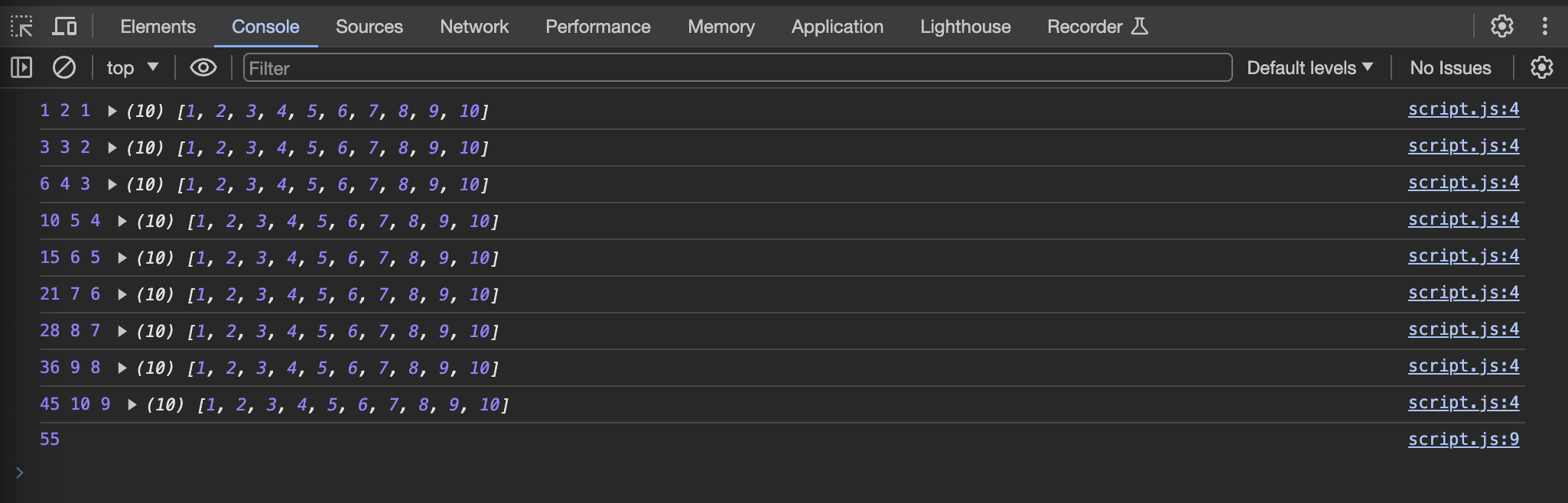The image size is (1568, 503).
Task: Activate the inspect element picker icon
Action: 21,27
